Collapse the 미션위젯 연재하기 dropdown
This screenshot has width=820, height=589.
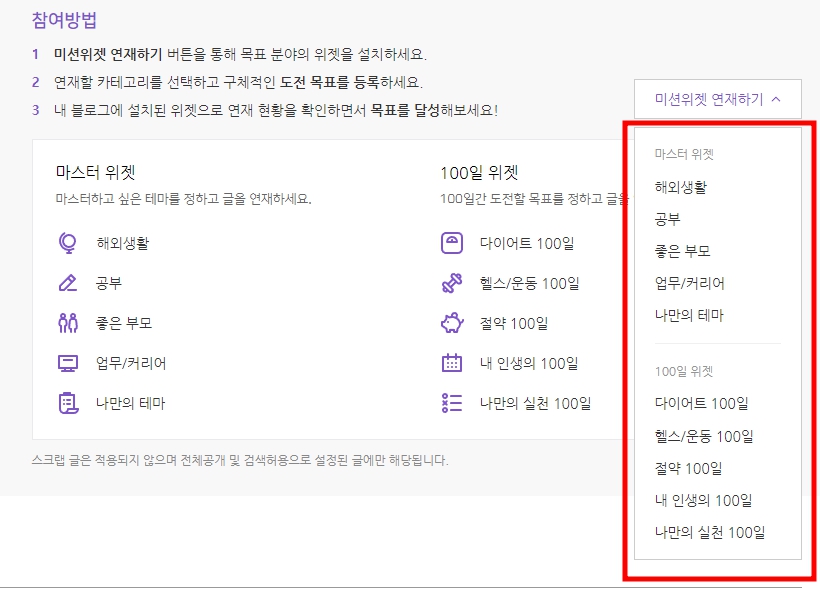[717, 100]
